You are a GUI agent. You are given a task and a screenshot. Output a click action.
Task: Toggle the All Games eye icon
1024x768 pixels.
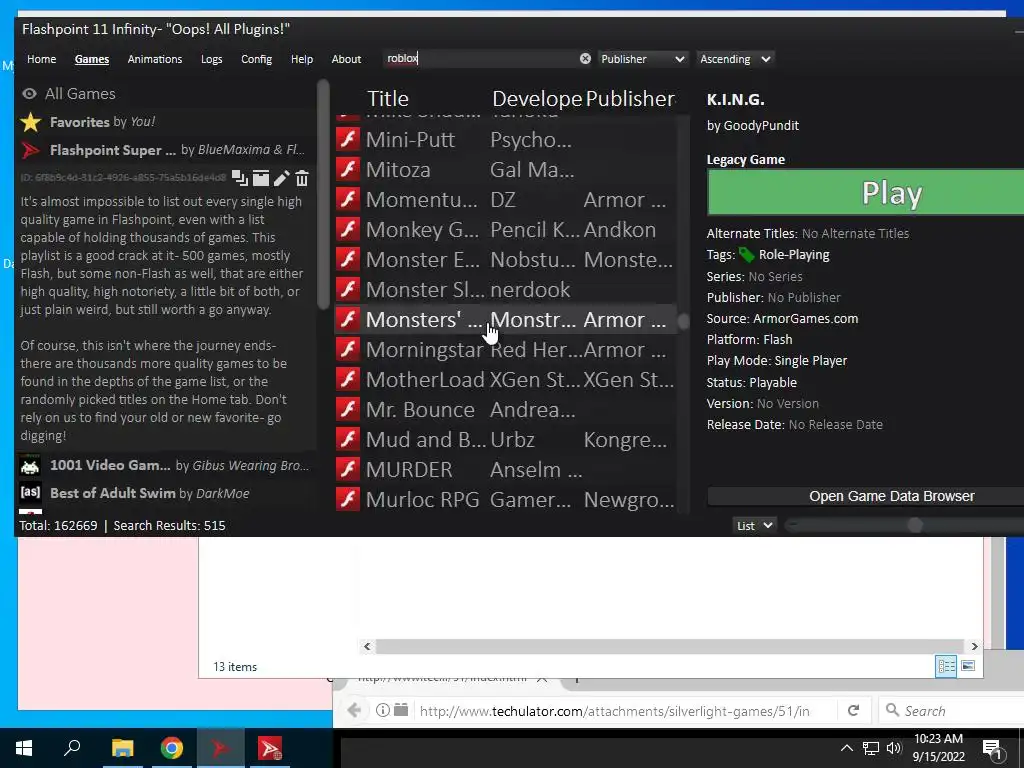pyautogui.click(x=29, y=94)
